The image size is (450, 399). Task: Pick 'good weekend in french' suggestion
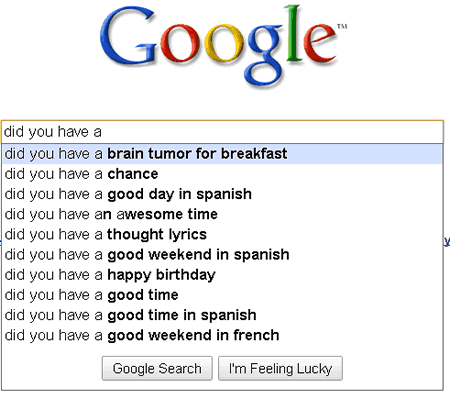222,335
